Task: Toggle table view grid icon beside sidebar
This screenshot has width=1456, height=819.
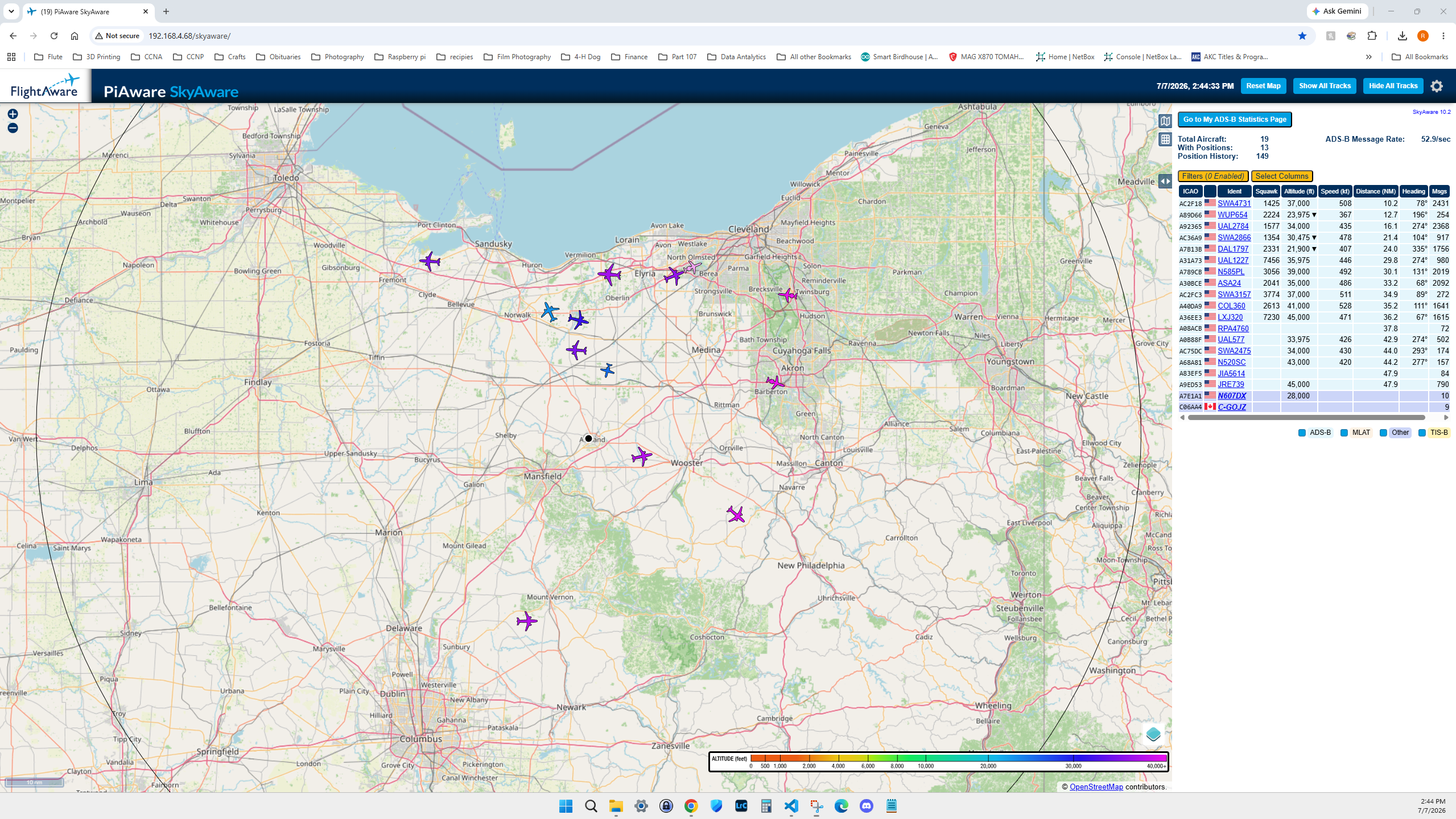Action: click(1165, 139)
